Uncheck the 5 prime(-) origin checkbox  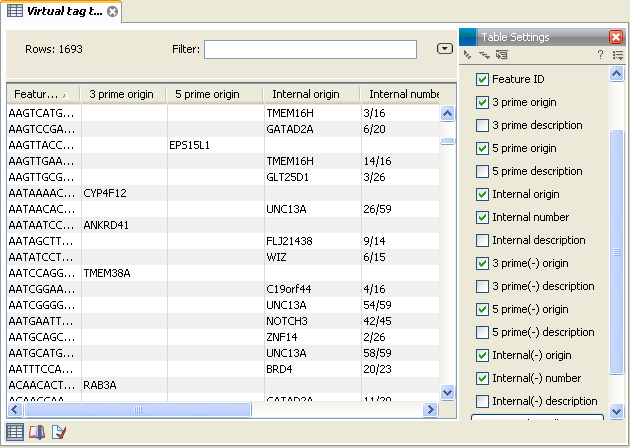pyautogui.click(x=482, y=309)
